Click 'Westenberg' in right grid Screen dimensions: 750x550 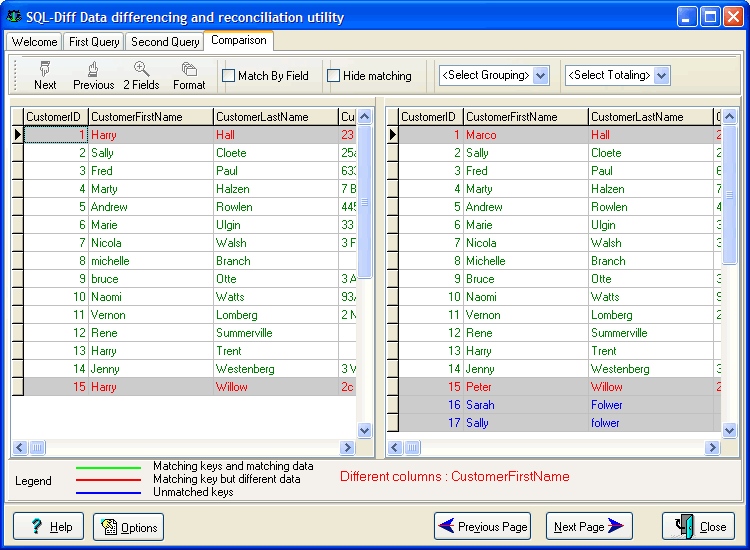pyautogui.click(x=620, y=369)
